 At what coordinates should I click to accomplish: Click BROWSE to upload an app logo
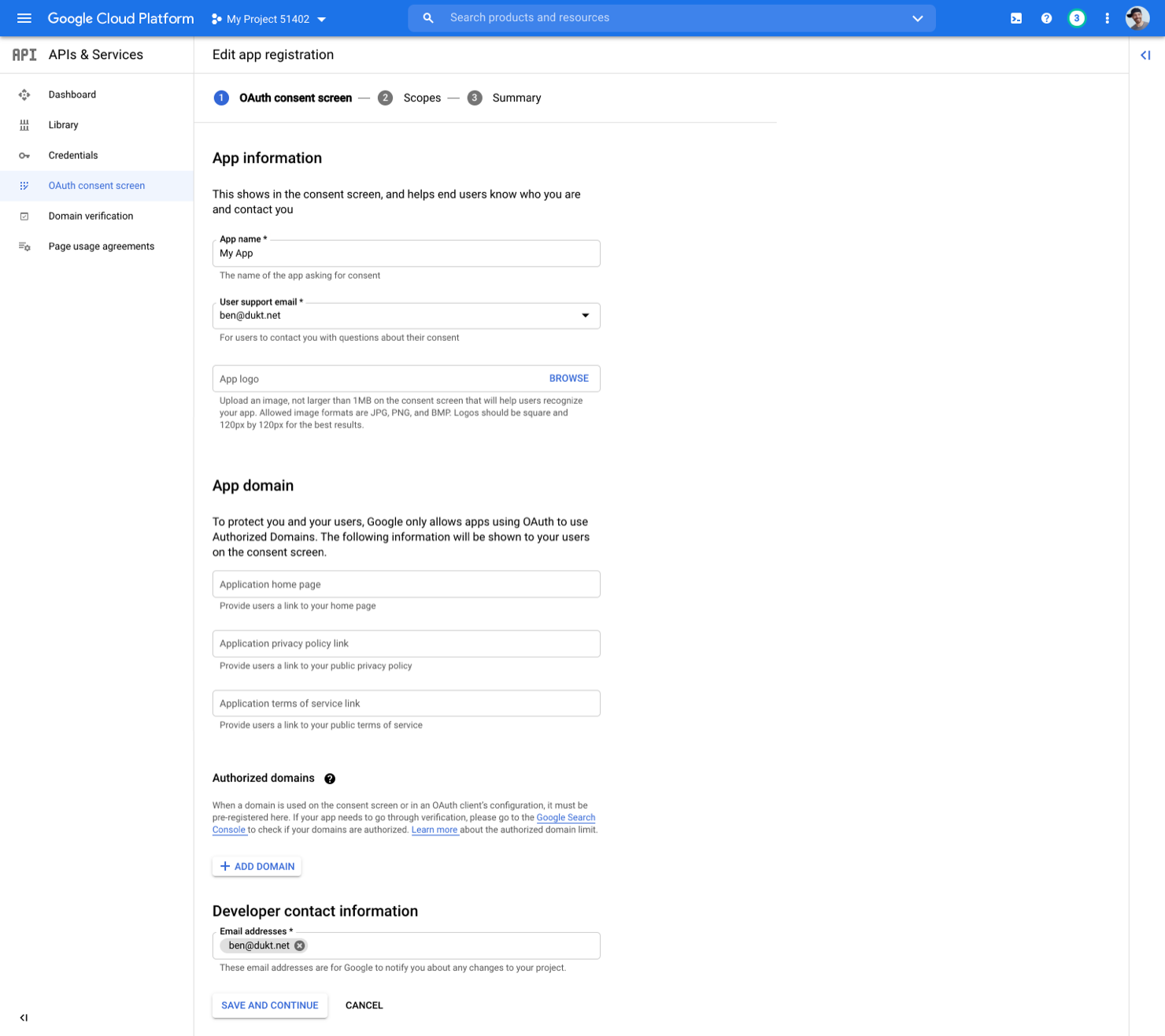[568, 378]
